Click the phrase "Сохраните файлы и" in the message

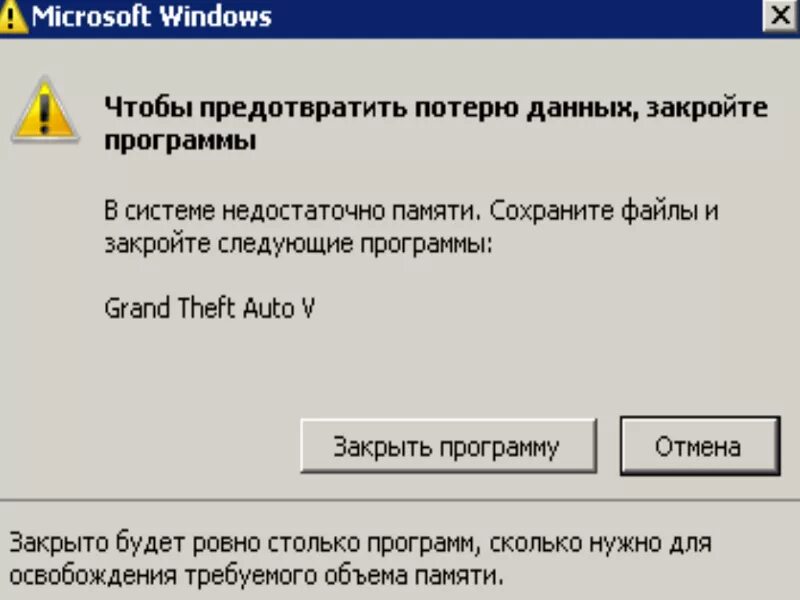[x=604, y=211]
